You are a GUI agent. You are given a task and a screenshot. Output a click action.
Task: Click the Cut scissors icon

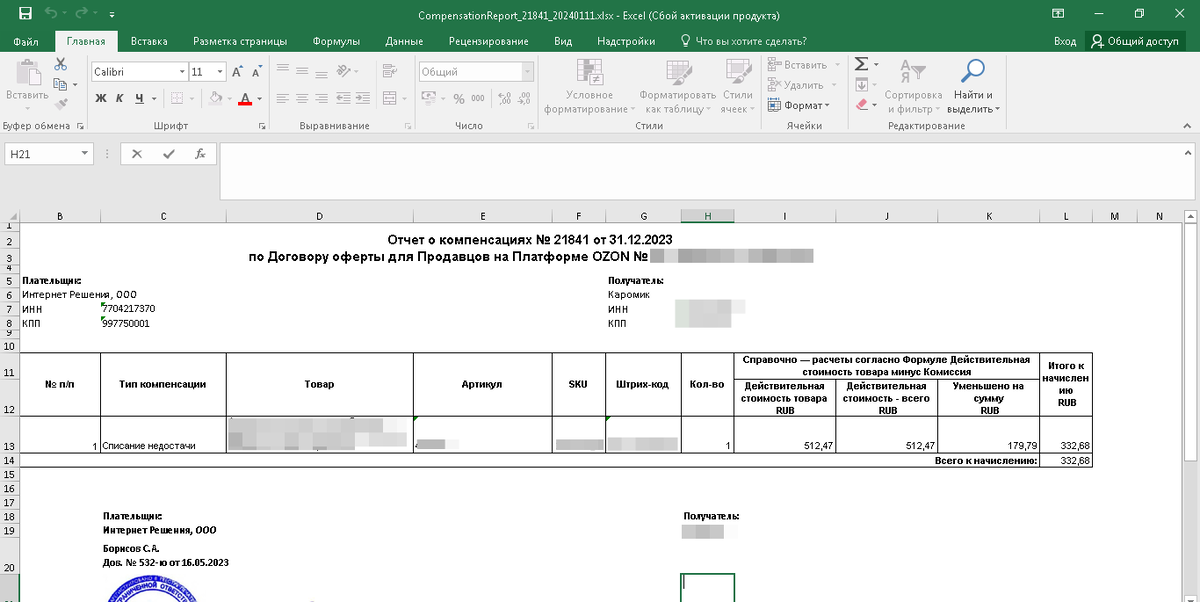pos(60,64)
